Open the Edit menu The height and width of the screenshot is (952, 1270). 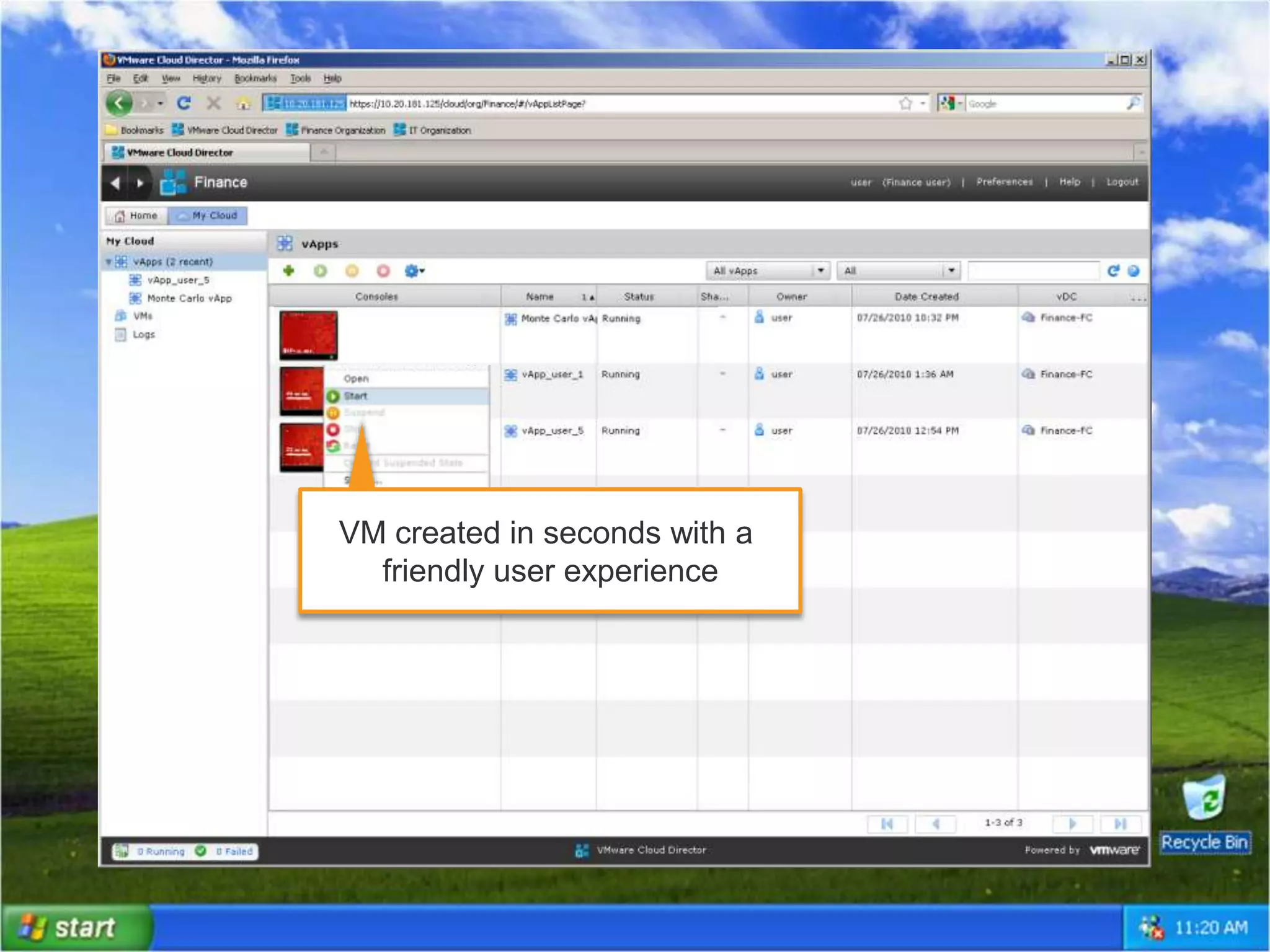coord(140,79)
